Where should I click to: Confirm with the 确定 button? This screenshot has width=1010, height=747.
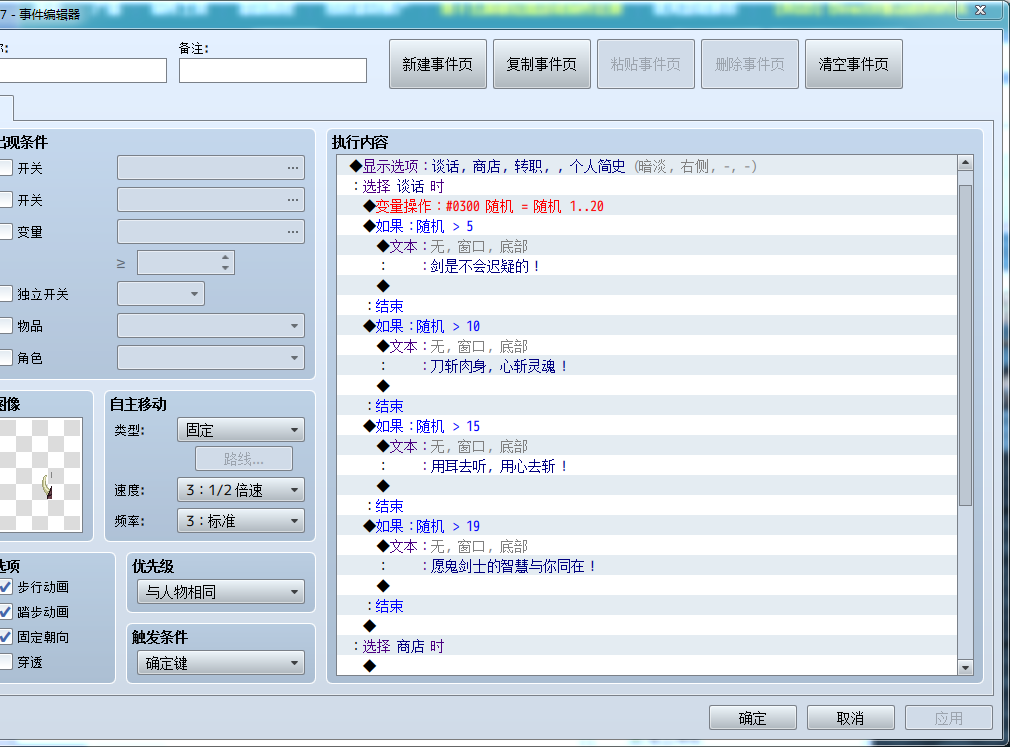pyautogui.click(x=752, y=717)
